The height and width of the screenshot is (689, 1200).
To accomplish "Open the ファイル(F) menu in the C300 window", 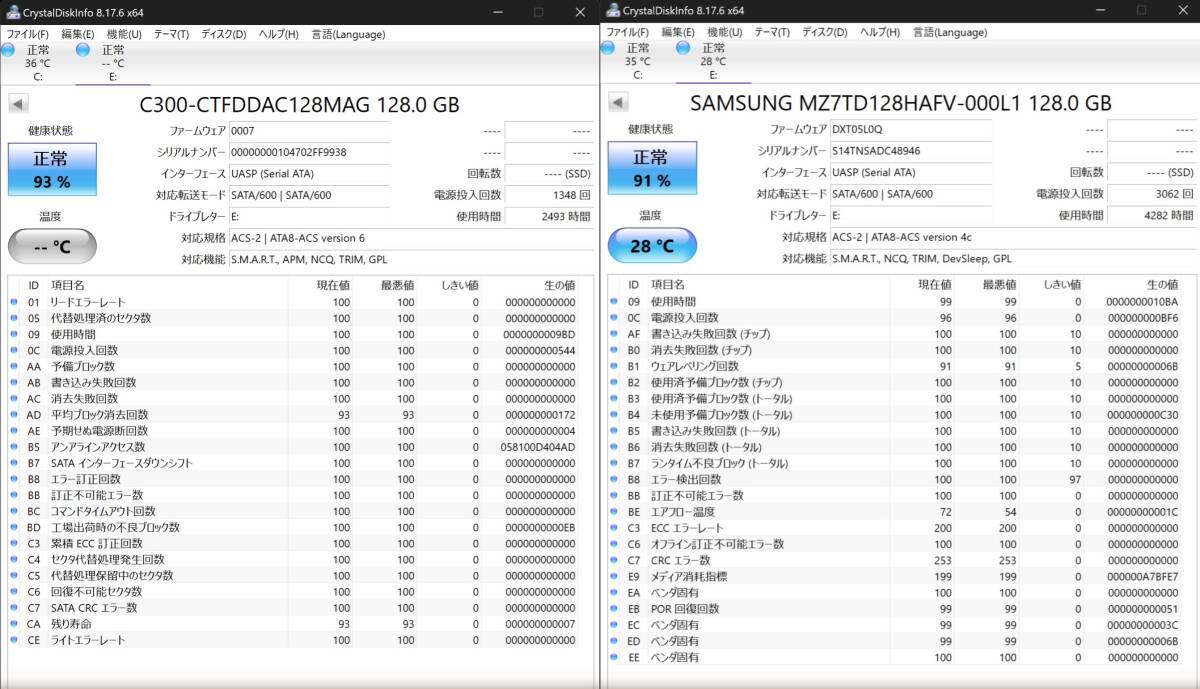I will tap(27, 34).
